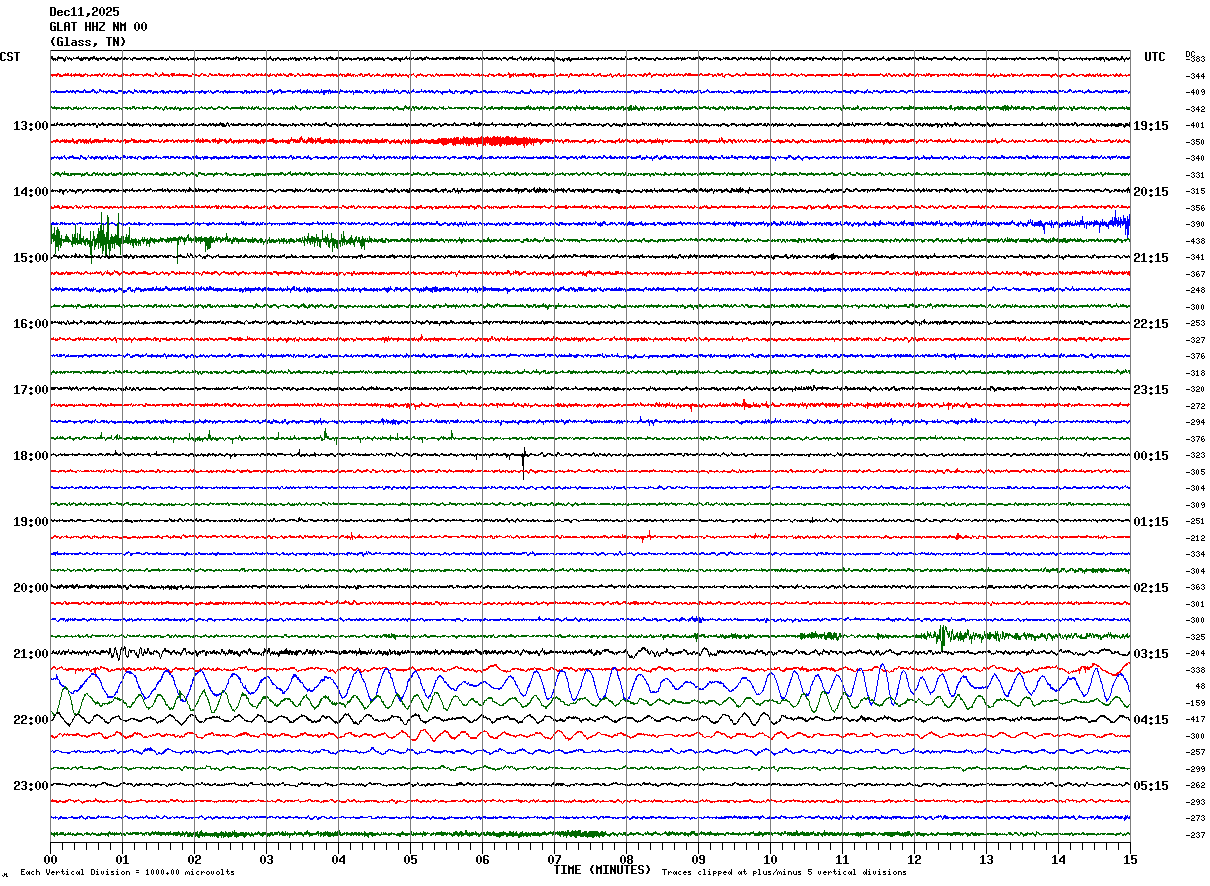Click the vertical division microvolts footer text

127,873
